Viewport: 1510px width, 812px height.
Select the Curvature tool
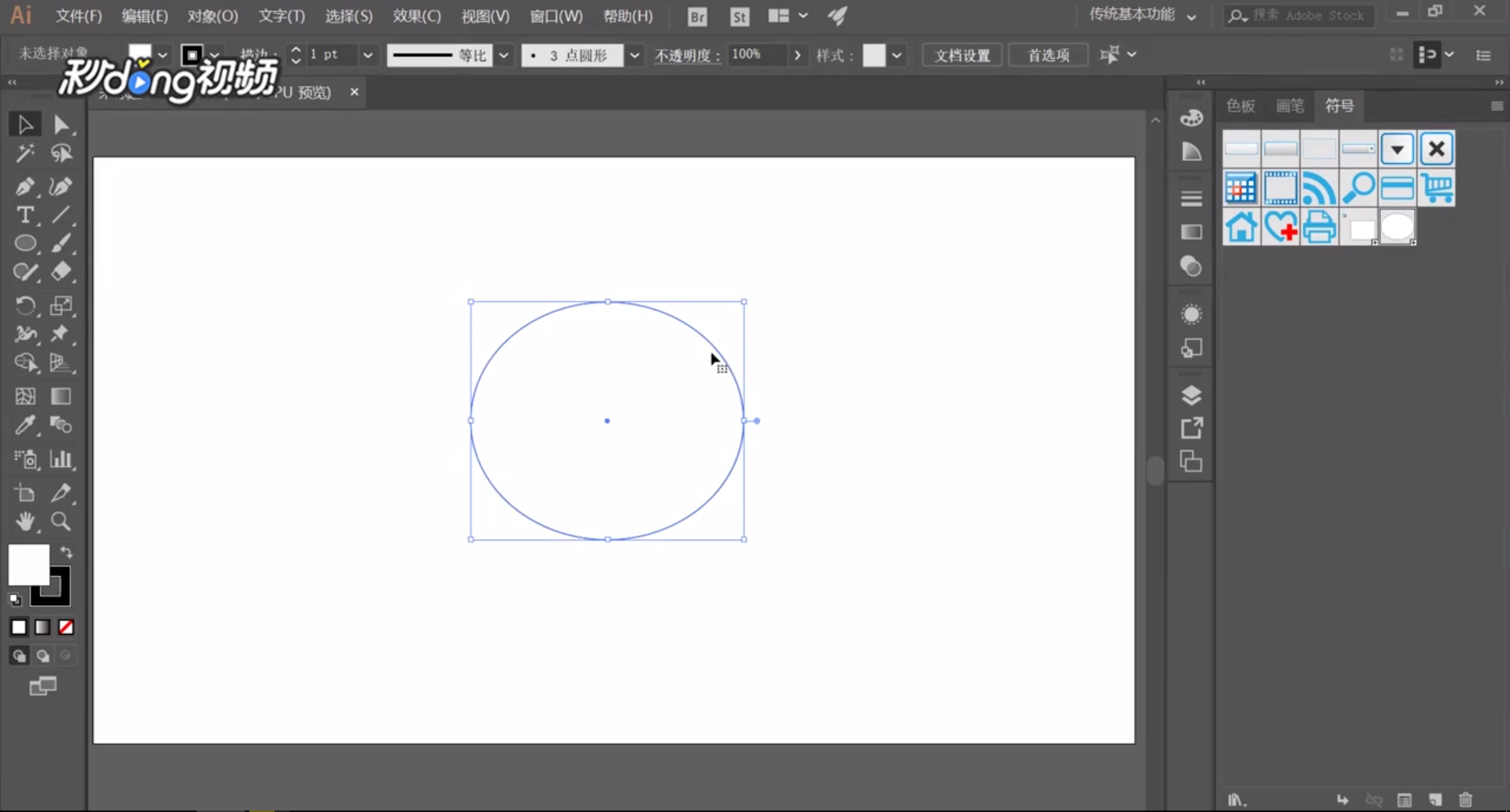(x=61, y=186)
